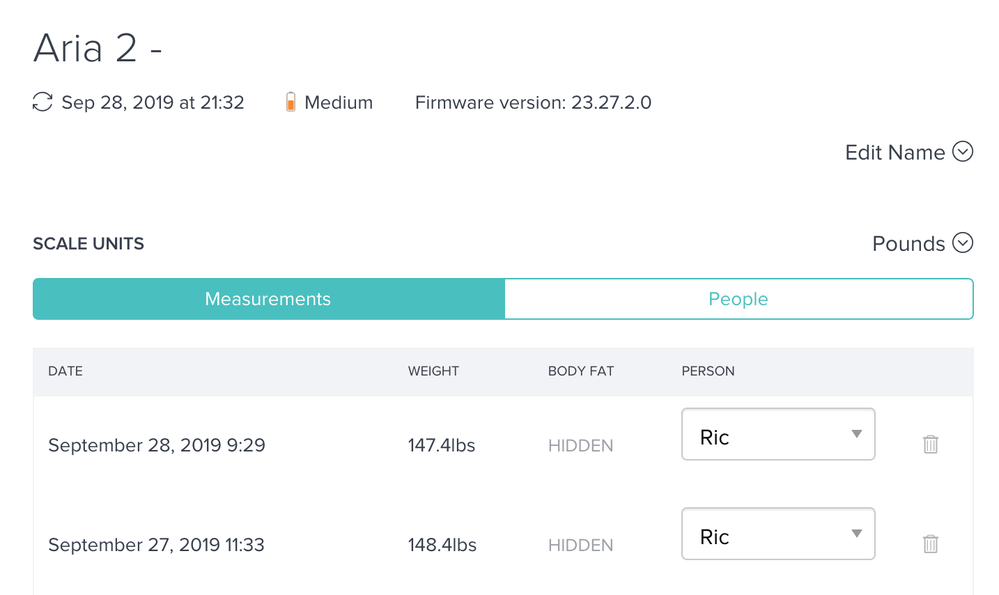Delete the September 27 measurement via trash icon

(930, 544)
